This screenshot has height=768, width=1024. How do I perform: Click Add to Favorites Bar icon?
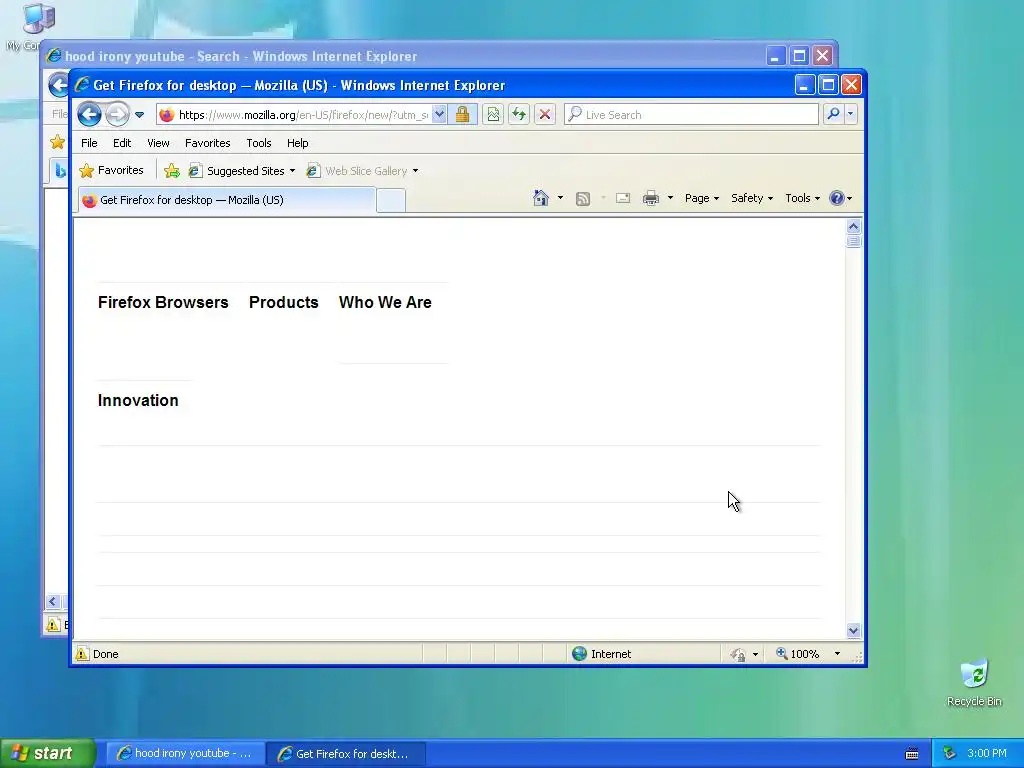tap(172, 170)
